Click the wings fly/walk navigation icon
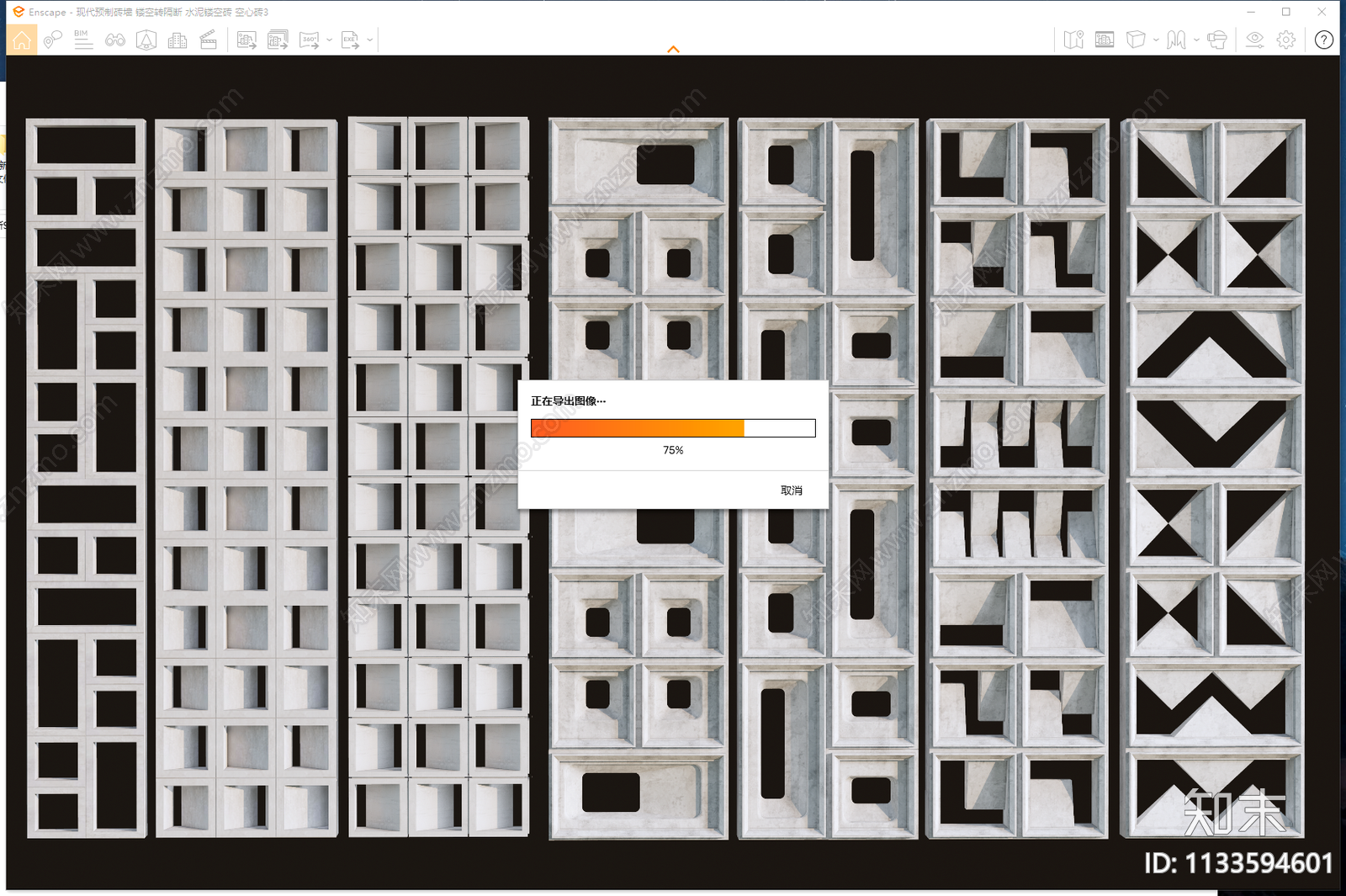Screen dimensions: 1346x896 click(1176, 40)
